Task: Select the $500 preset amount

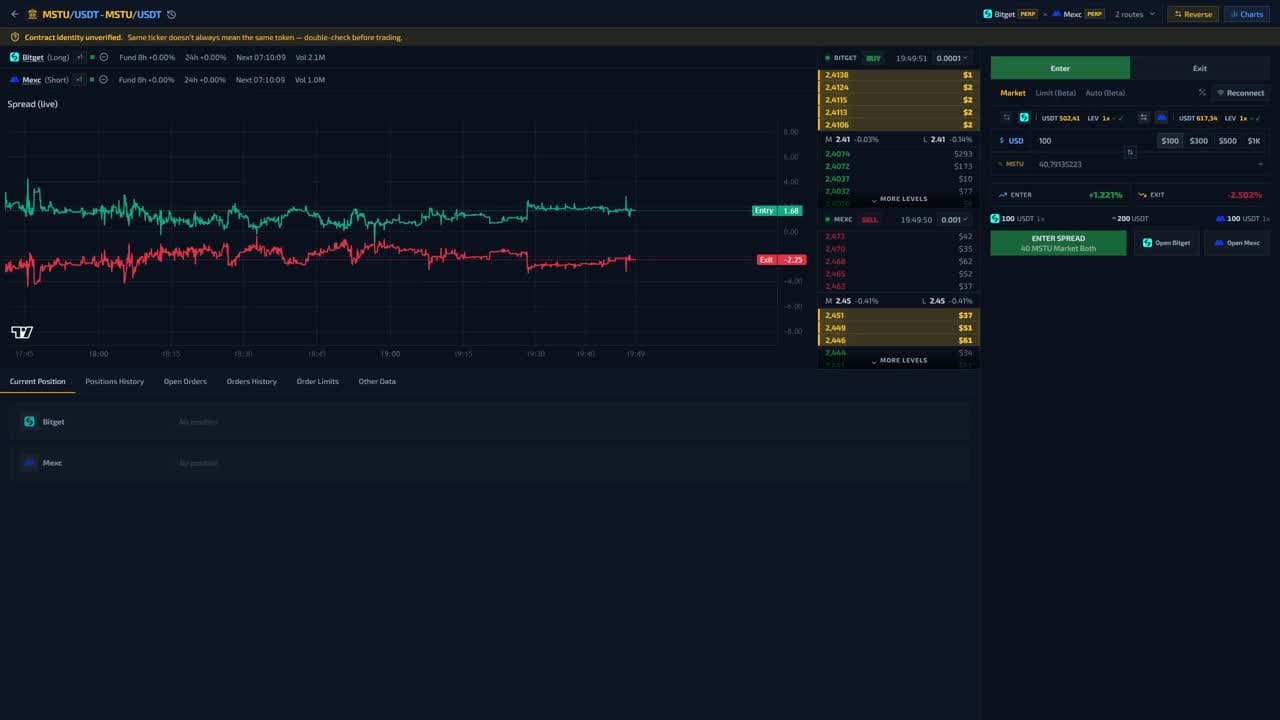Action: pos(1227,141)
